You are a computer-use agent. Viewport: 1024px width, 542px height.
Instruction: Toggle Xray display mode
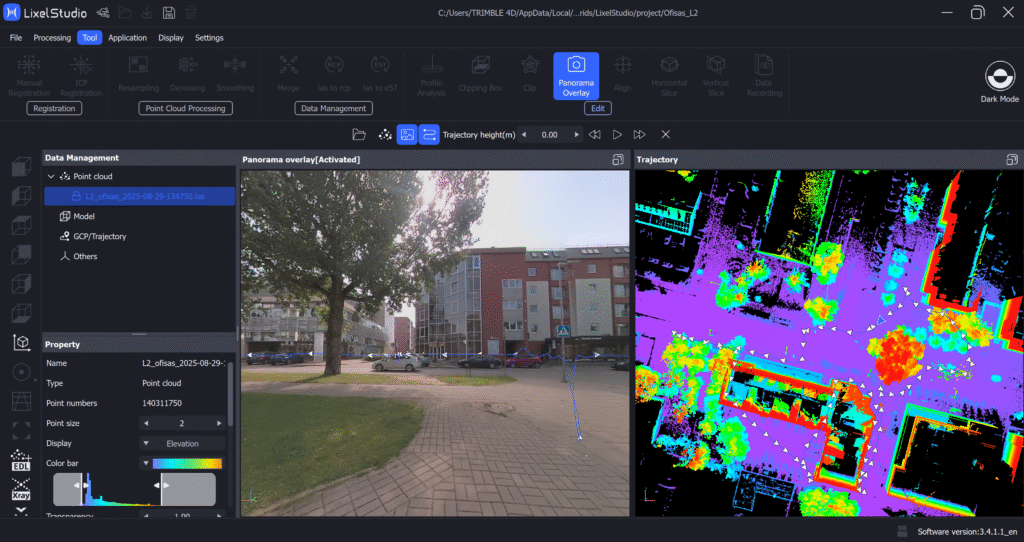(x=21, y=490)
